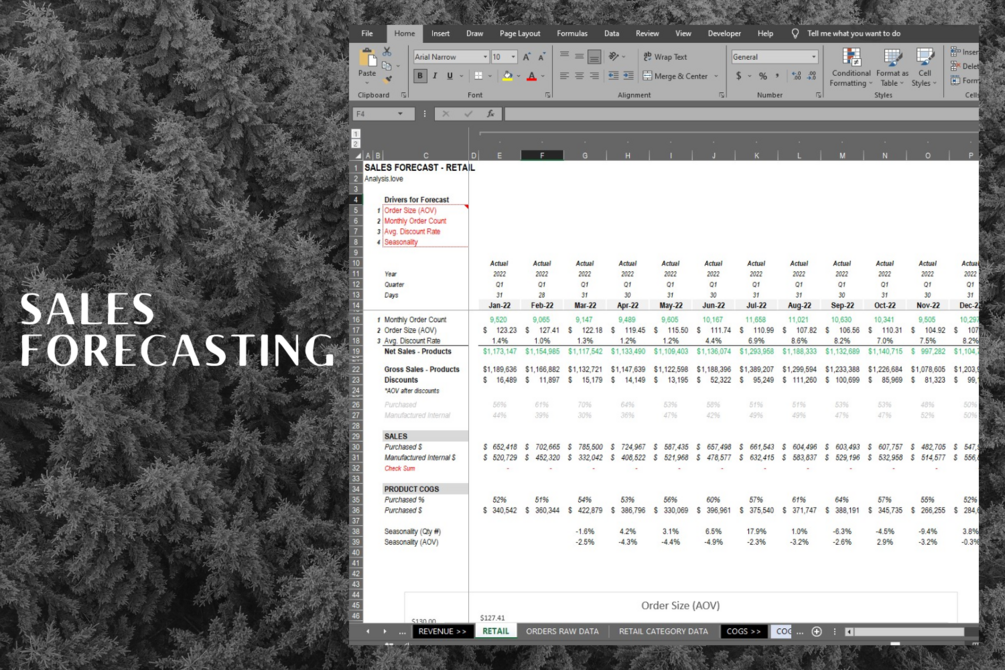
Task: Open the REVENUE >> sheet tab
Action: click(442, 632)
